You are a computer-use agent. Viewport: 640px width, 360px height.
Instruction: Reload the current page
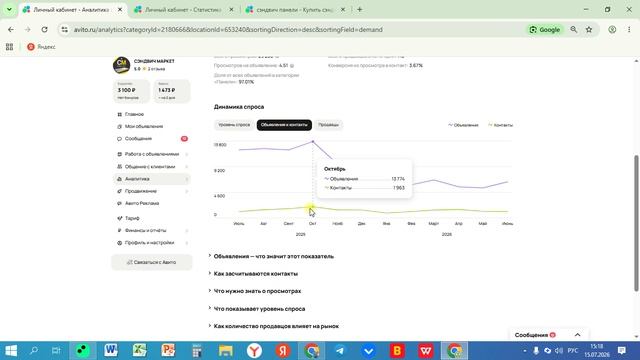44,29
